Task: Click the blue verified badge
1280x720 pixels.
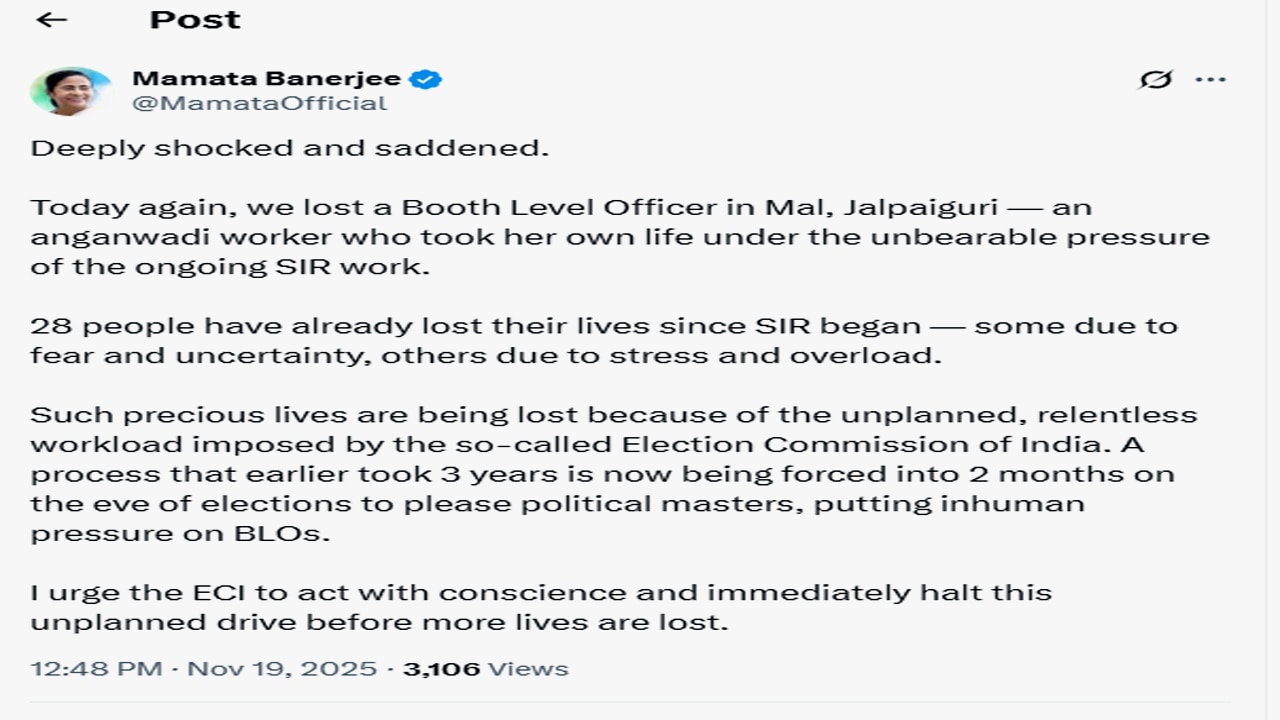Action: 426,79
